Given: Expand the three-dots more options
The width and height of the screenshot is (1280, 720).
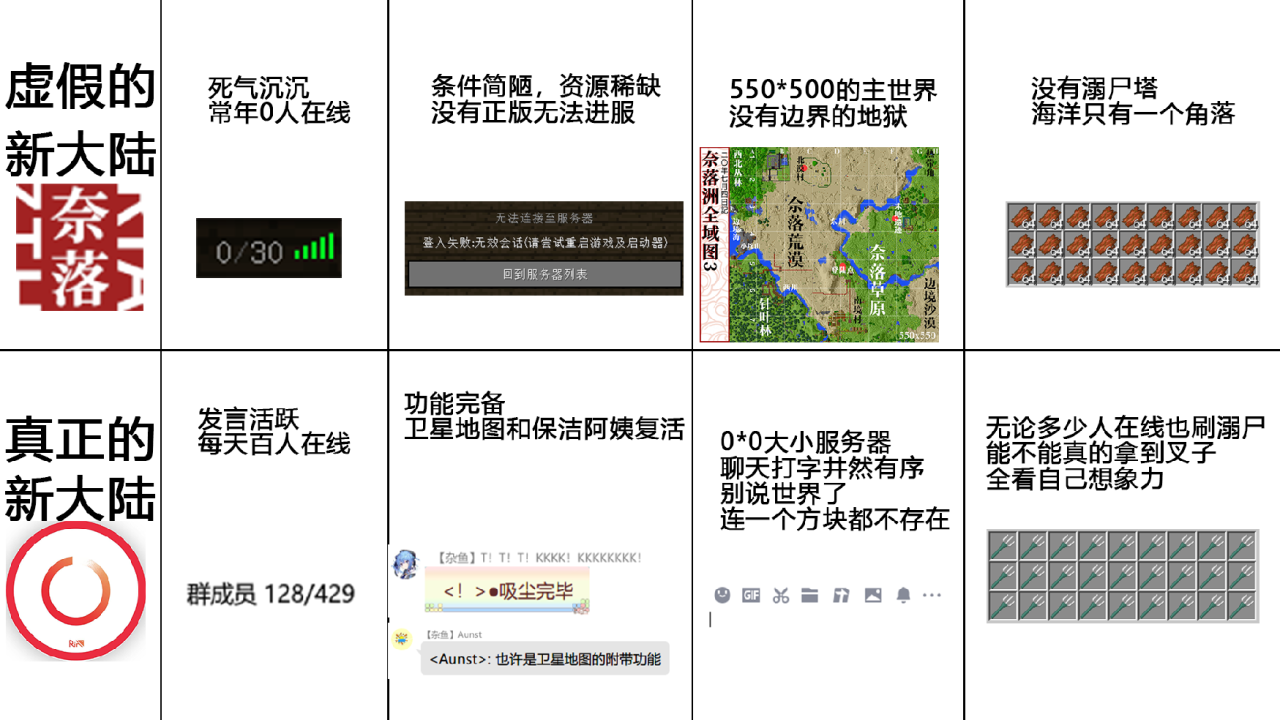Looking at the screenshot, I should 932,595.
